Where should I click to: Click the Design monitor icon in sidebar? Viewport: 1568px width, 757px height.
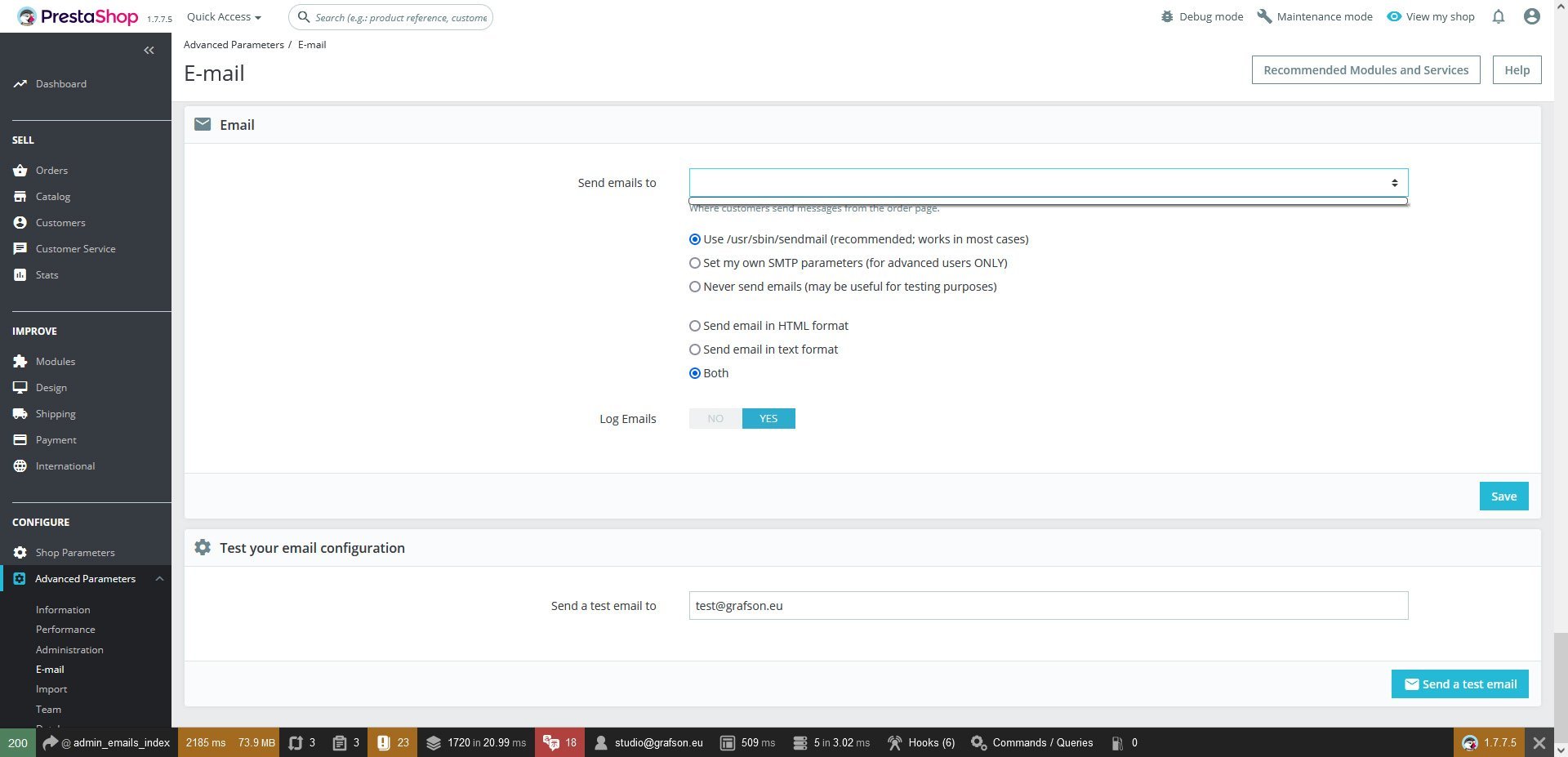(x=20, y=388)
